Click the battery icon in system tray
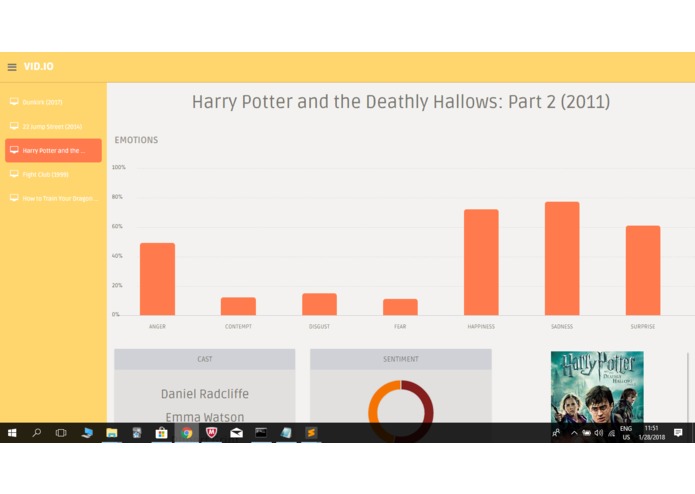 (586, 433)
